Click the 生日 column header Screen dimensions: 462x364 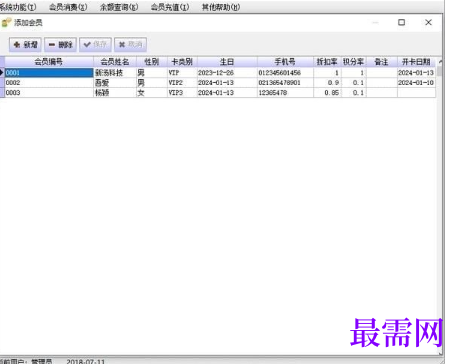(x=227, y=62)
